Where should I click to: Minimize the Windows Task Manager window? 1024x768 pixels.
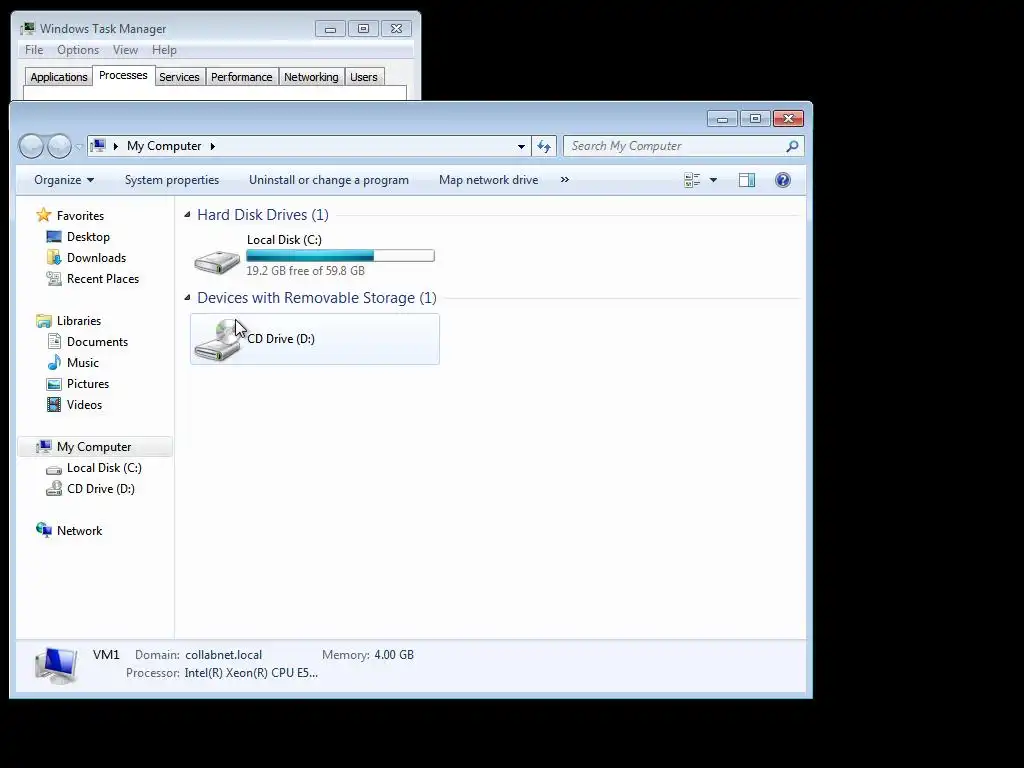coord(330,29)
